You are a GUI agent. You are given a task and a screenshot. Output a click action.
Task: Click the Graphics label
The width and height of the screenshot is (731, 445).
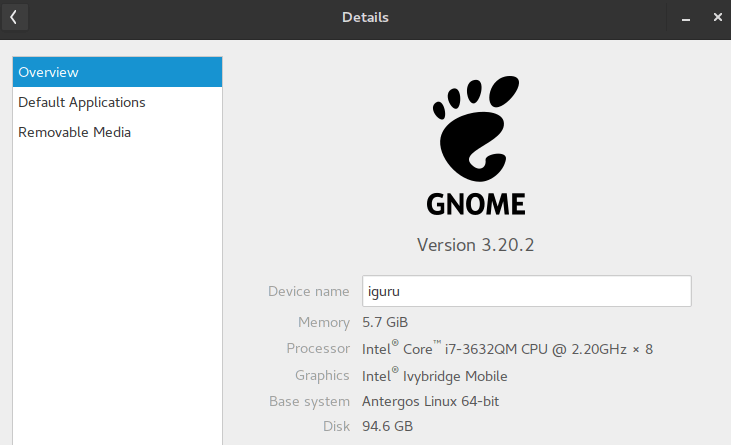(322, 376)
